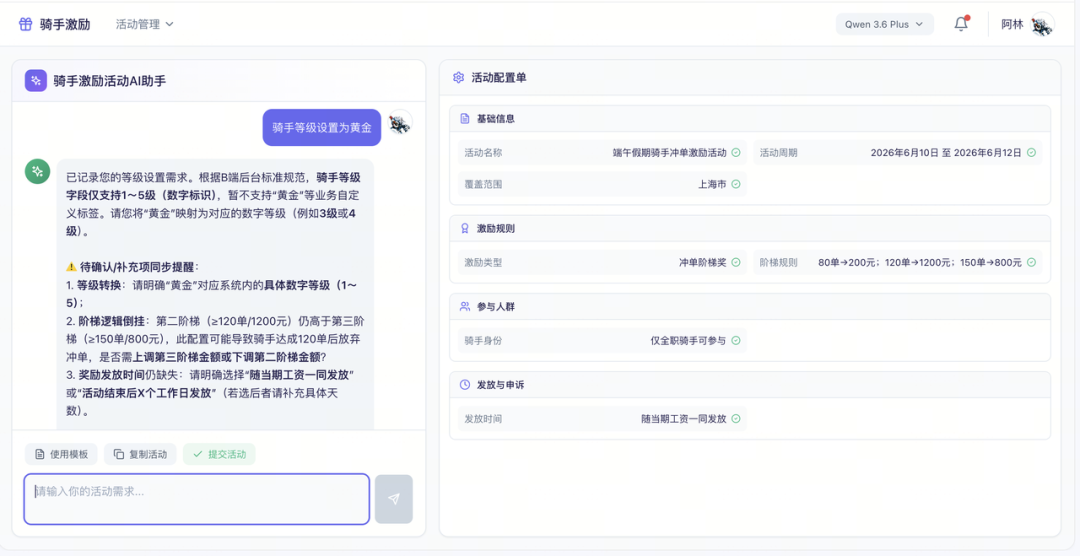Click the gear icon next to 活动配置单
The image size is (1080, 556).
coord(458,78)
